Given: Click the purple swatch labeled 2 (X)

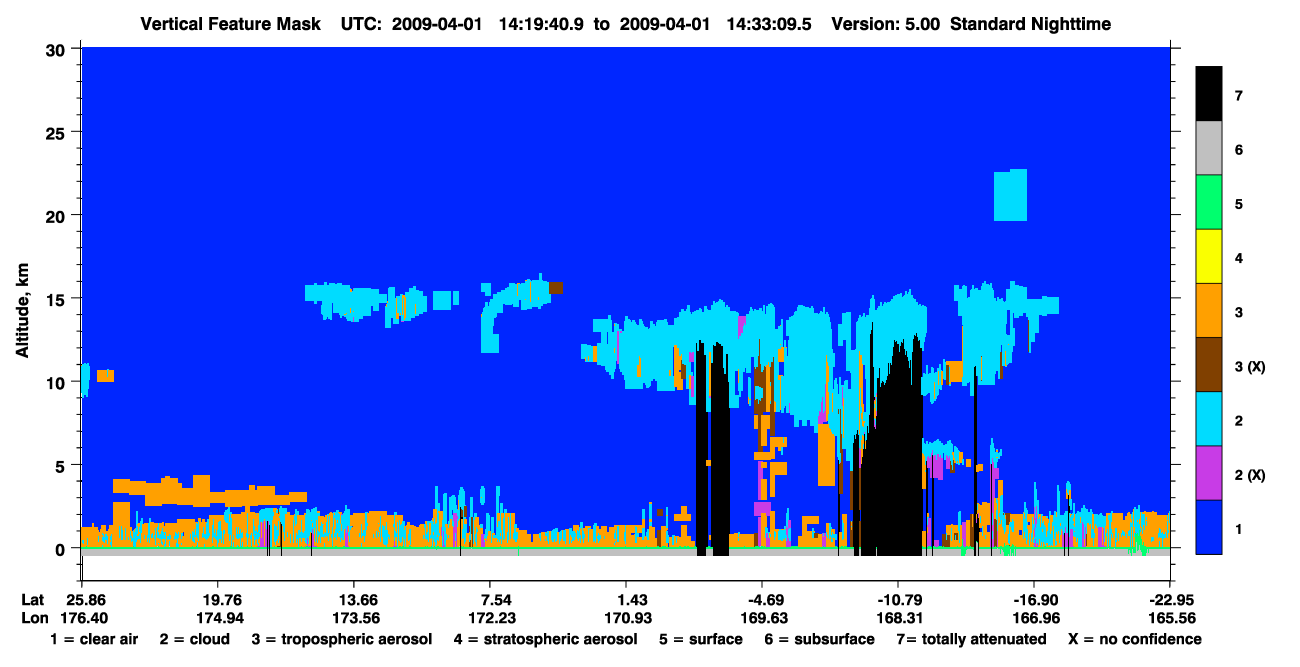Looking at the screenshot, I should pos(1209,473).
